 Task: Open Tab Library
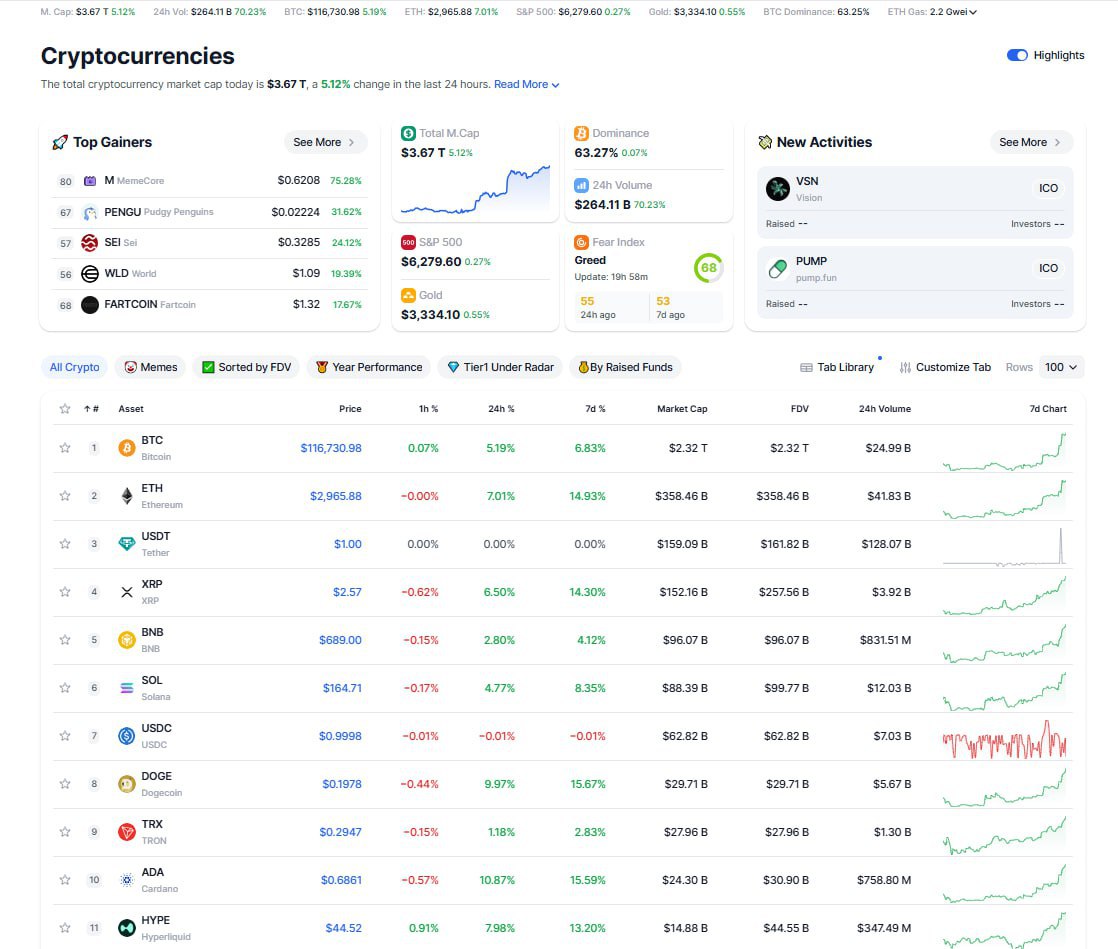[x=837, y=367]
